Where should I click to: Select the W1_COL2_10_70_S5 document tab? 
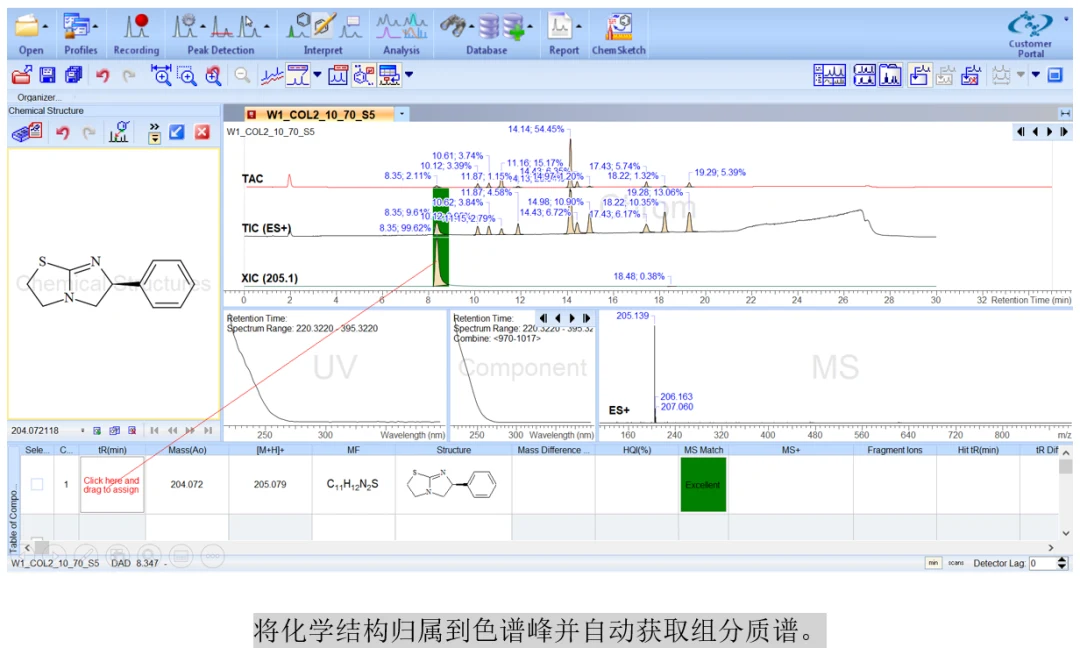pyautogui.click(x=320, y=114)
